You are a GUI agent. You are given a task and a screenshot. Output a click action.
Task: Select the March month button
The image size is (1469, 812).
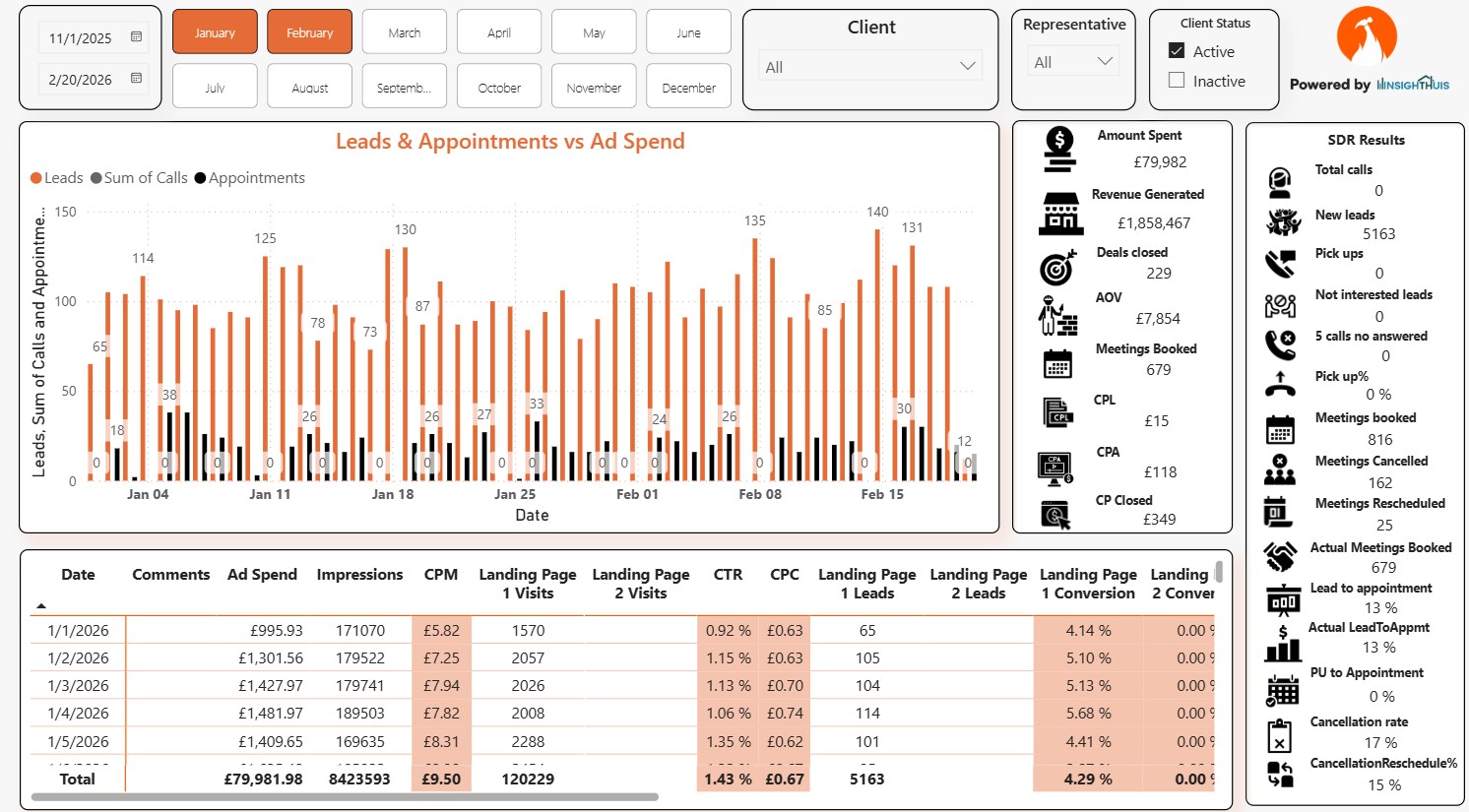(404, 31)
